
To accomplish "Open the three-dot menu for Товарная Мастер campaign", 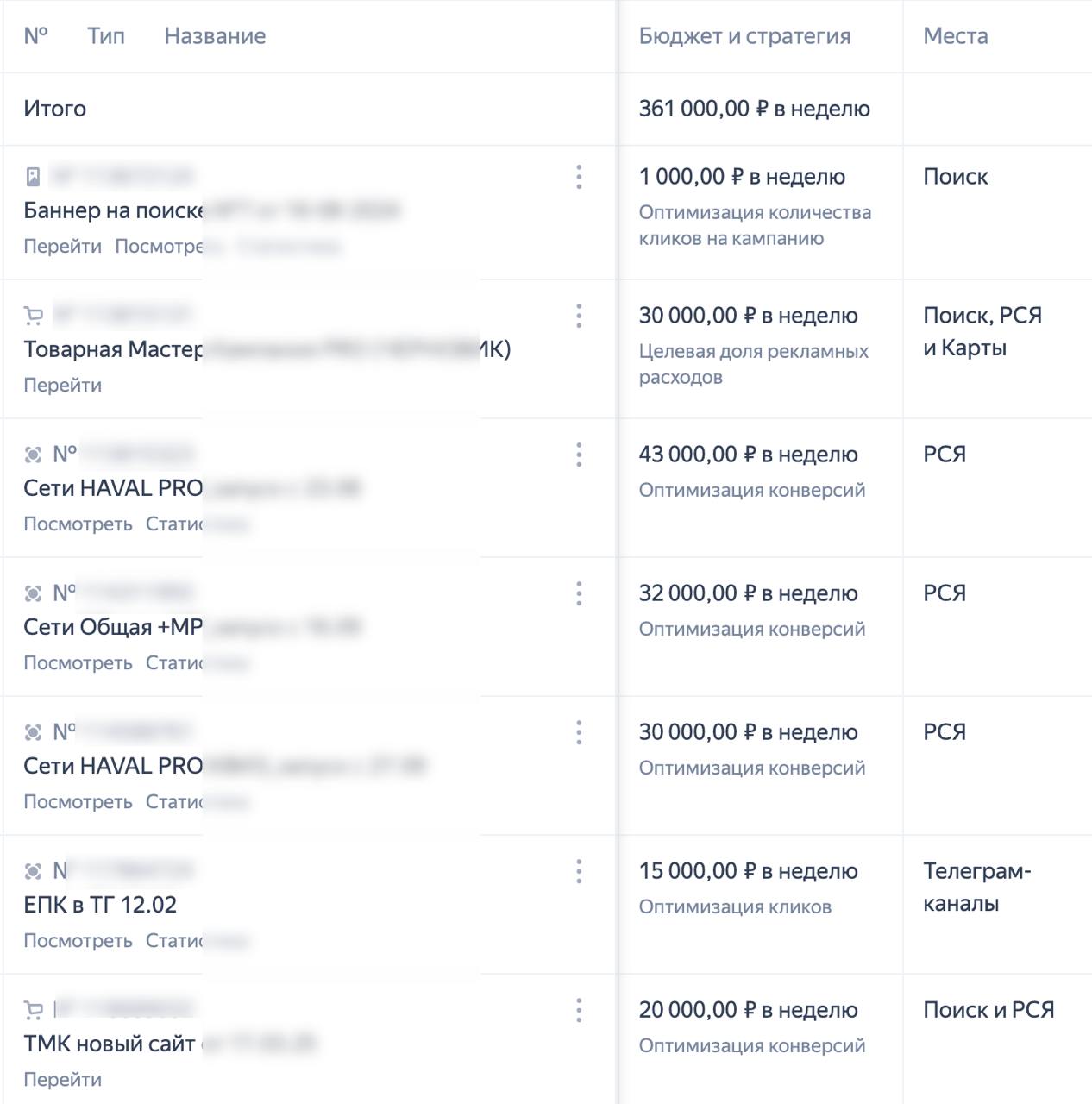I will click(579, 316).
